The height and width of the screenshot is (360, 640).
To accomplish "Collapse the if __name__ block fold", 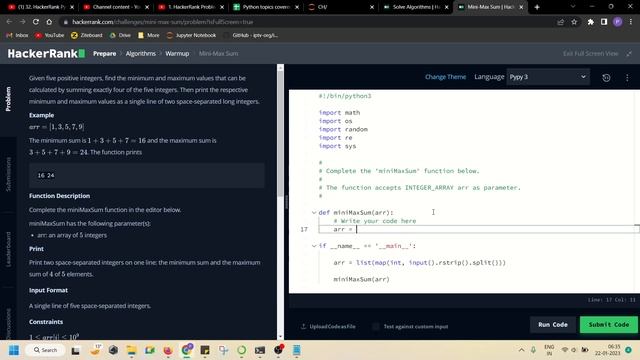I will coord(314,246).
